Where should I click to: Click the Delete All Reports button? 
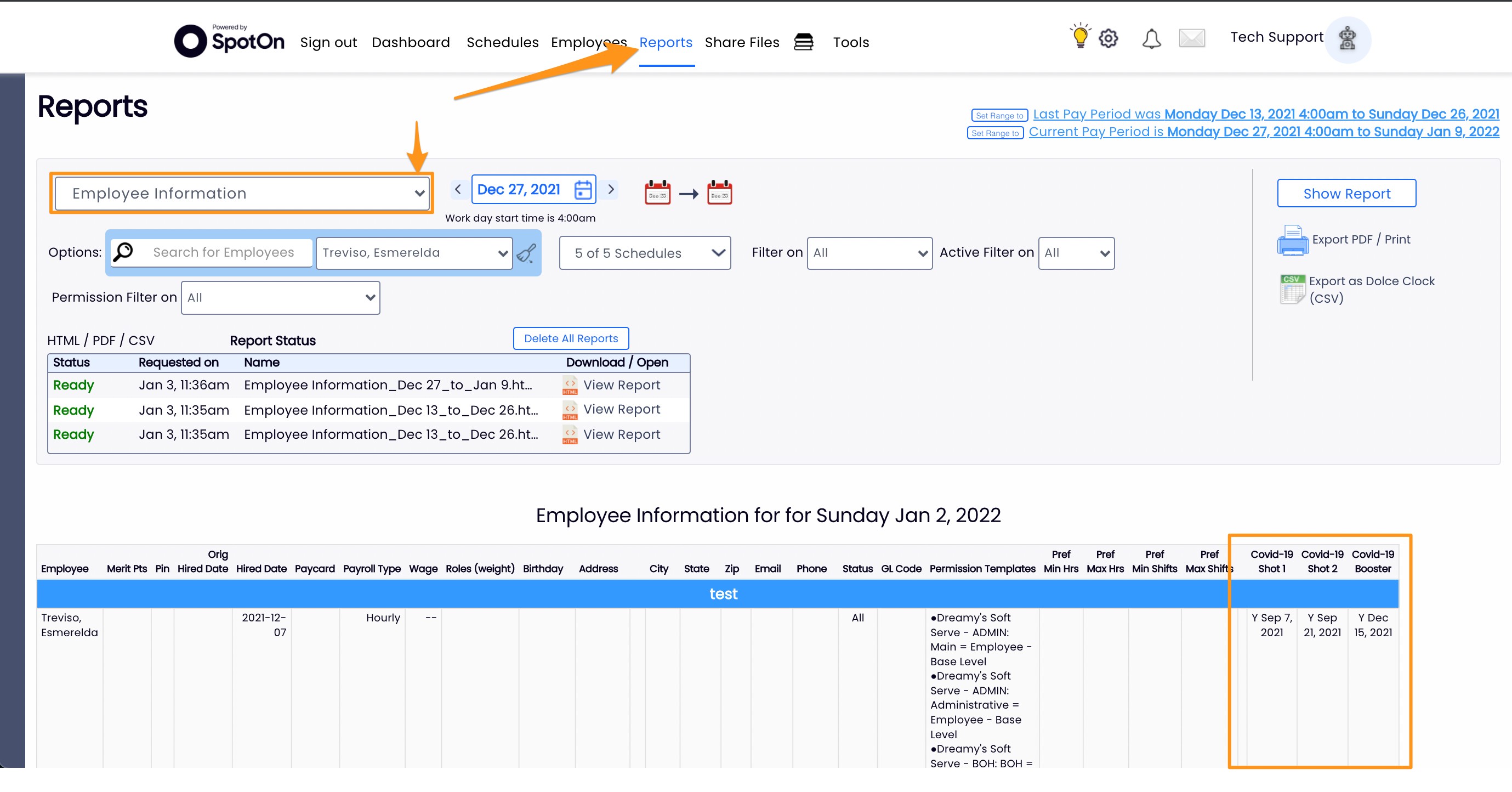click(571, 338)
